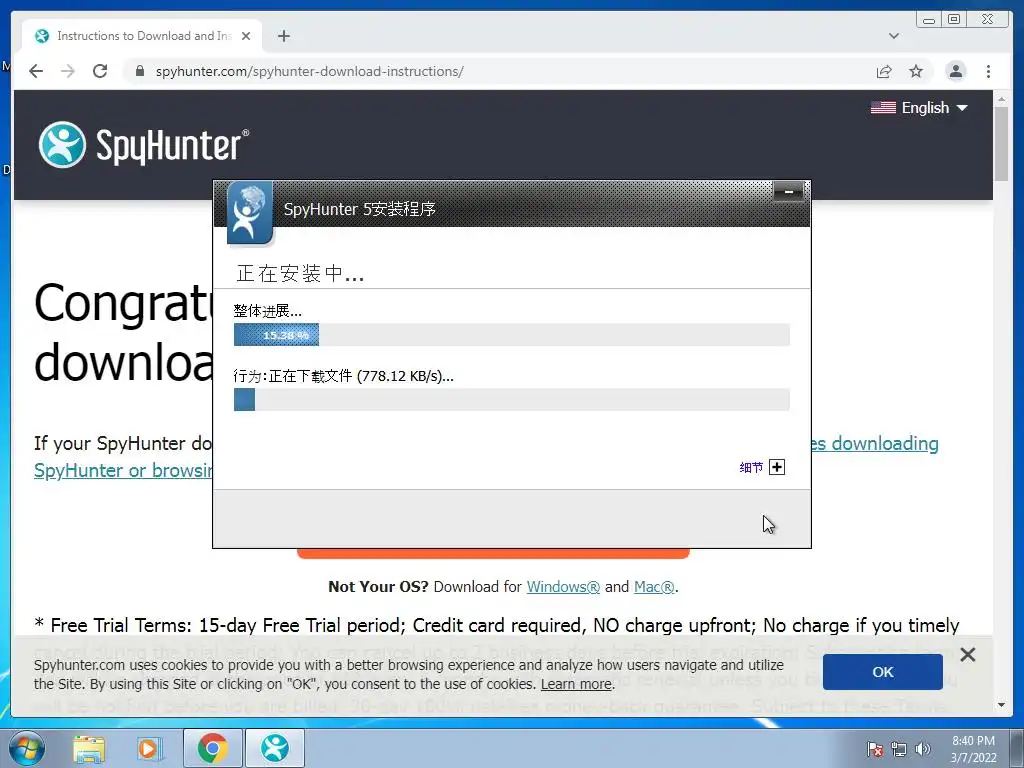Open the Windows® download link
The width and height of the screenshot is (1024, 768).
[563, 587]
